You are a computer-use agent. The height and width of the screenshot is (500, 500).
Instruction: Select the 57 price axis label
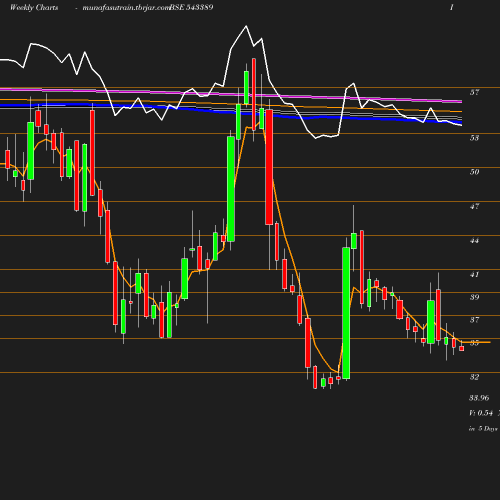(475, 92)
